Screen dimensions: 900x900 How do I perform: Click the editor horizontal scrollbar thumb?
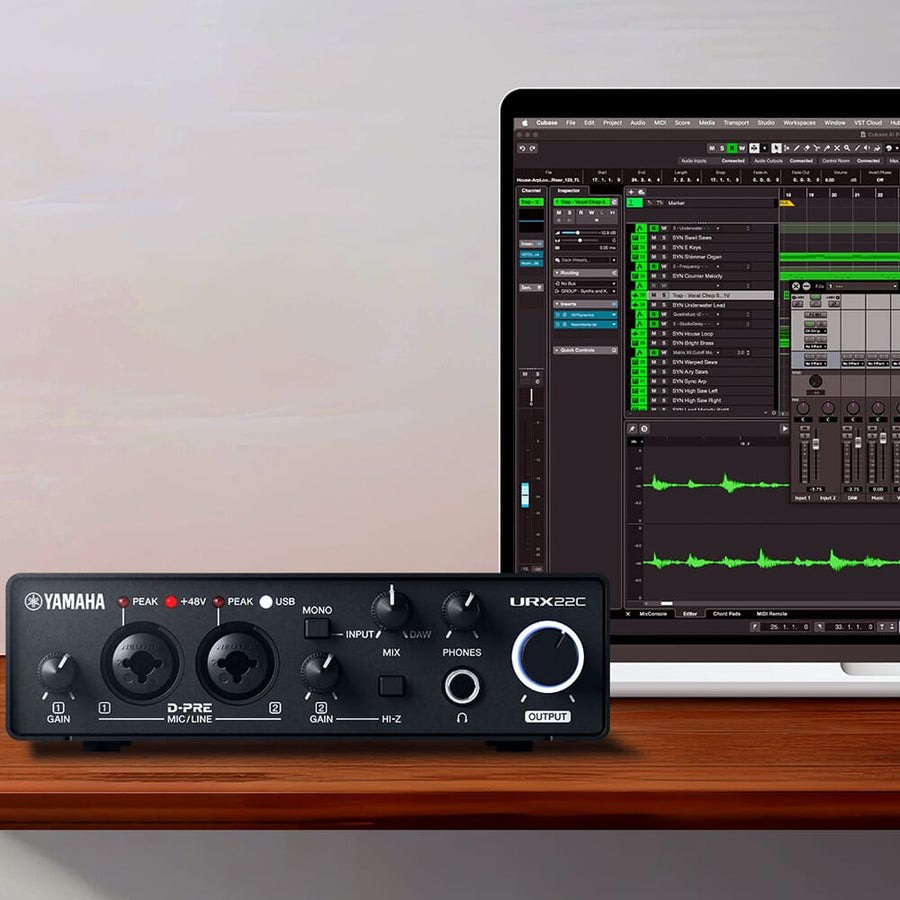(x=666, y=603)
